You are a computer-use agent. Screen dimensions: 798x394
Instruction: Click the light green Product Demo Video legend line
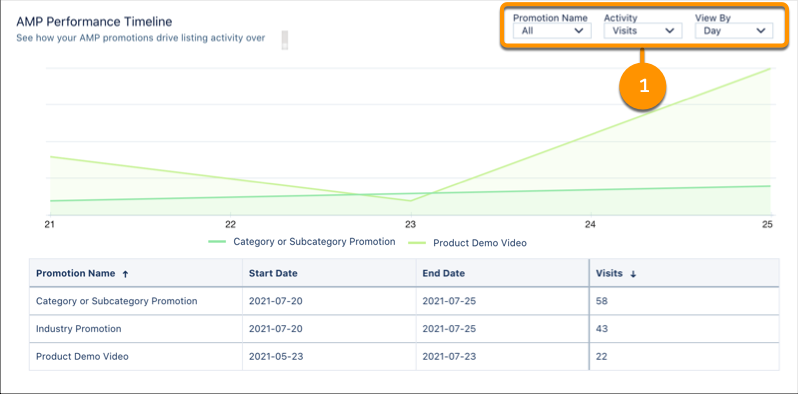(x=417, y=243)
